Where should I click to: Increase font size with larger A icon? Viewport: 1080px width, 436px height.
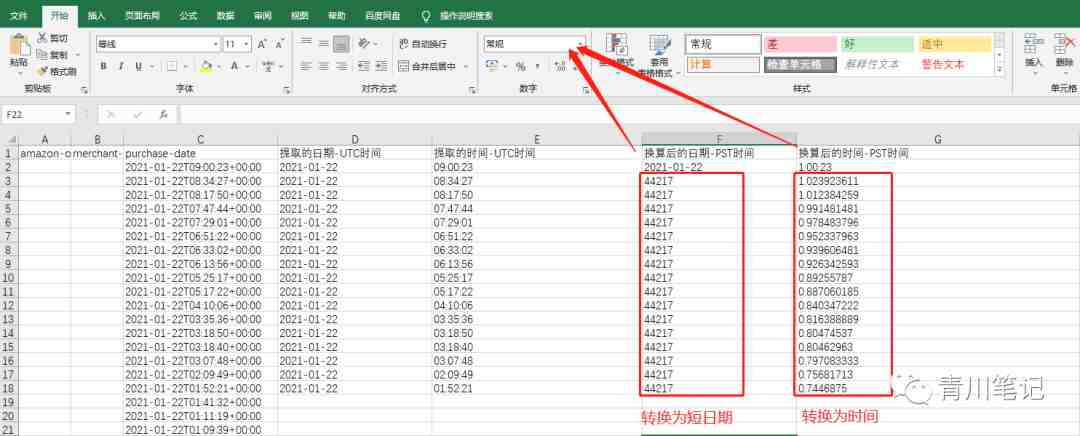click(262, 44)
